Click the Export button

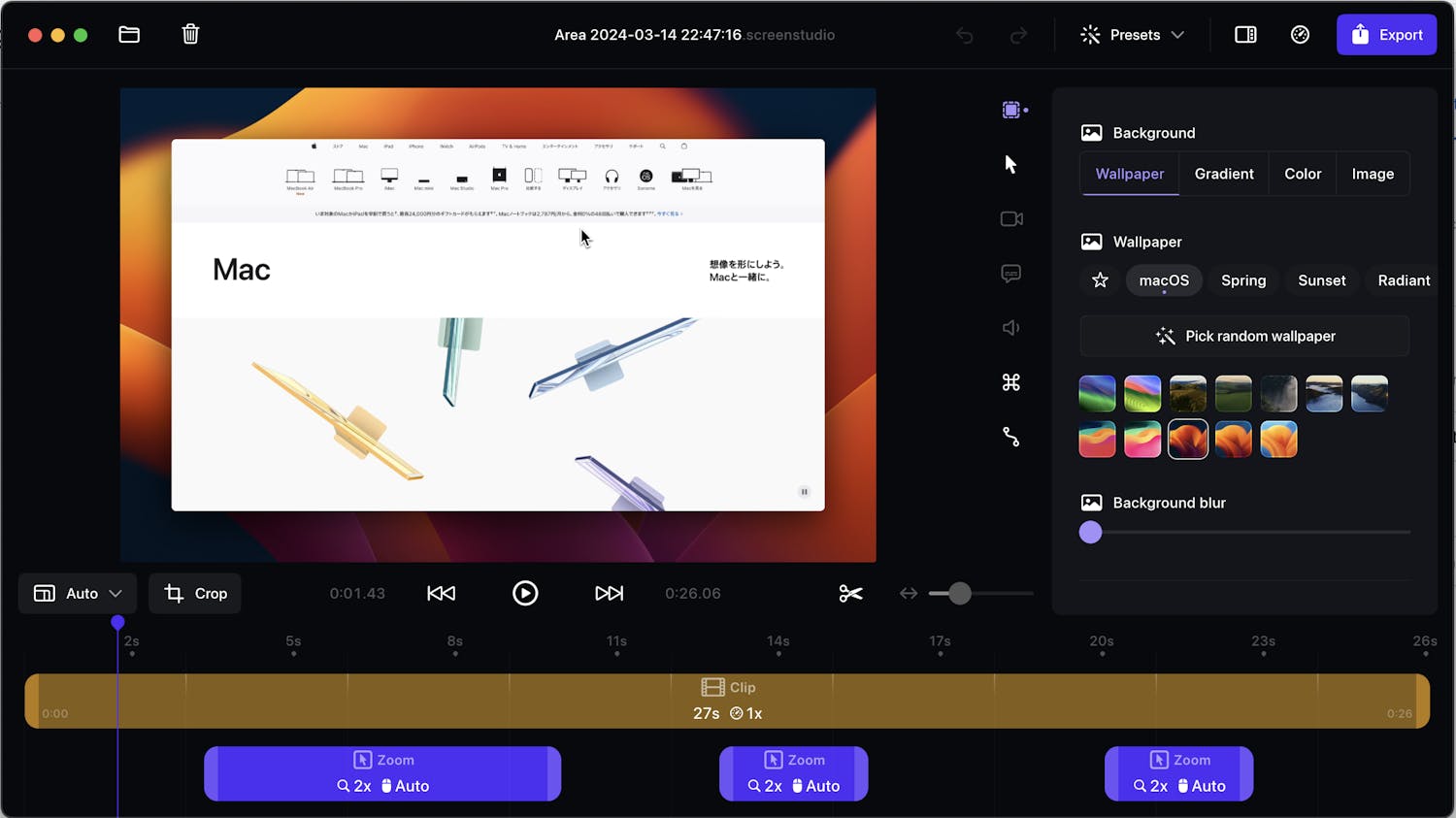[x=1386, y=35]
